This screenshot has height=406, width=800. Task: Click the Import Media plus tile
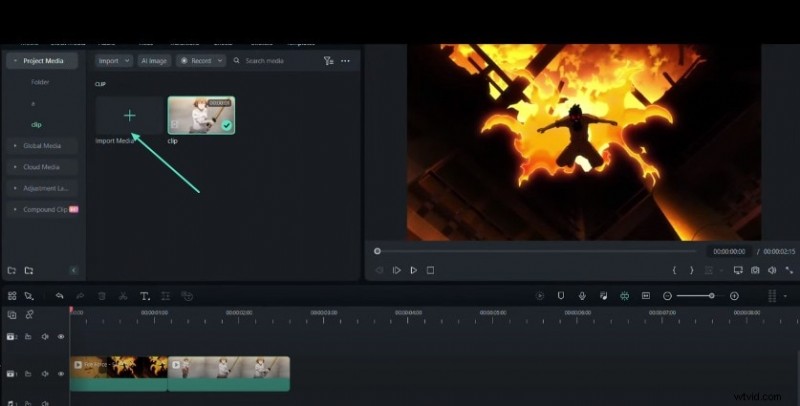(x=130, y=116)
